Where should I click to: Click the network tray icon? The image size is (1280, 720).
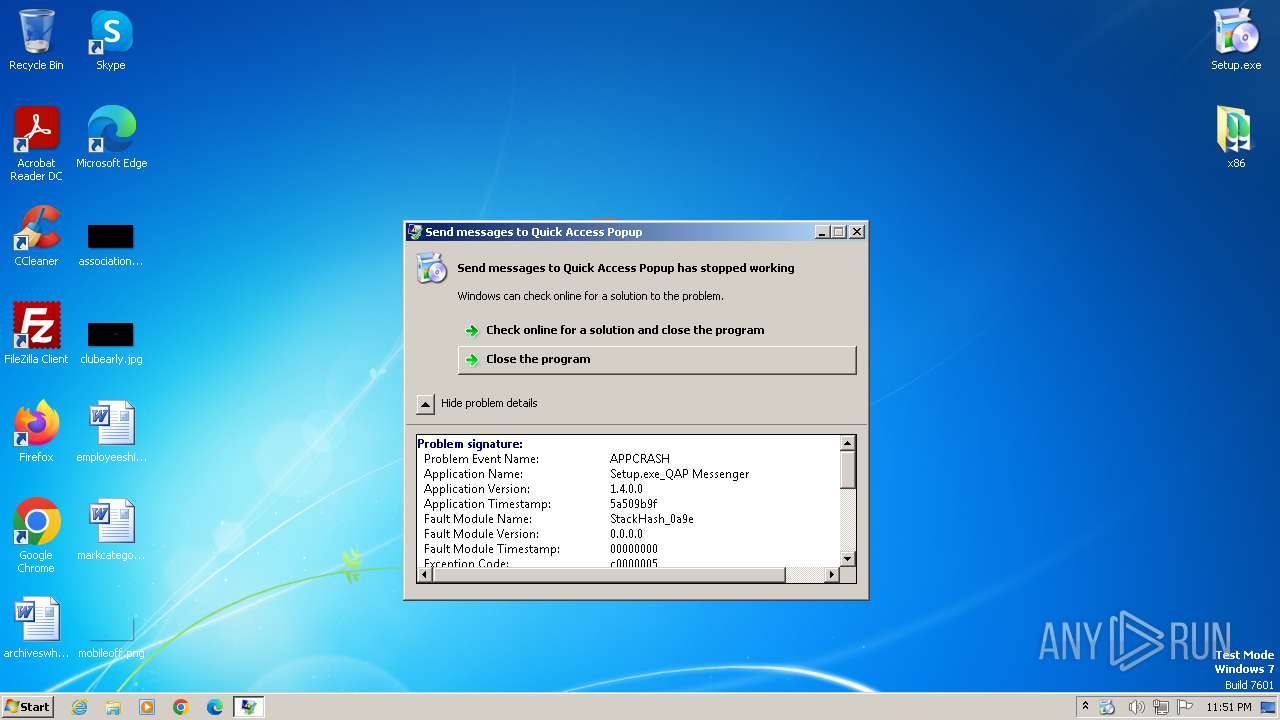(1160, 707)
